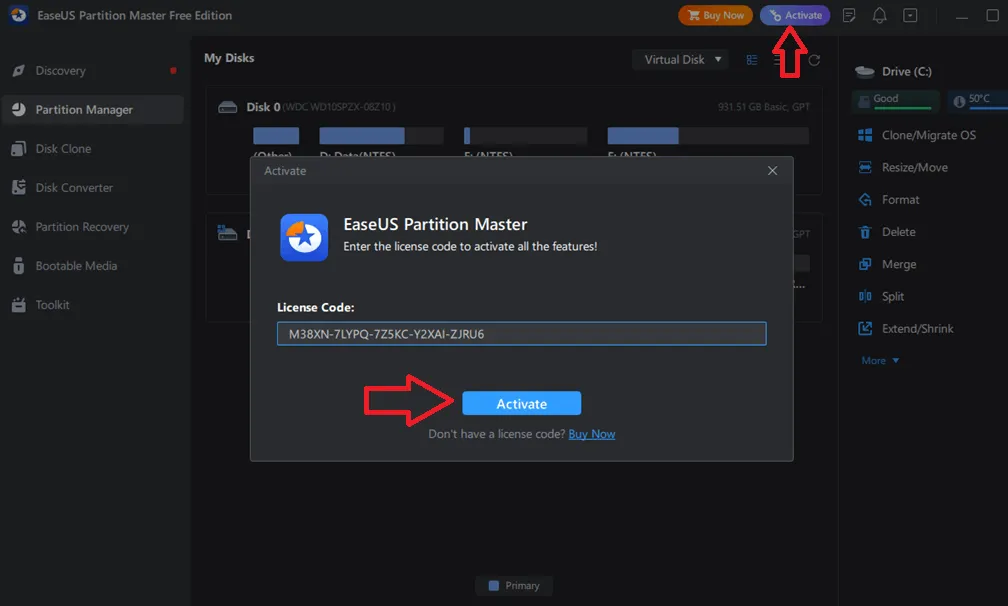This screenshot has width=1008, height=606.
Task: Click the Resize/Move icon
Action: click(x=865, y=168)
